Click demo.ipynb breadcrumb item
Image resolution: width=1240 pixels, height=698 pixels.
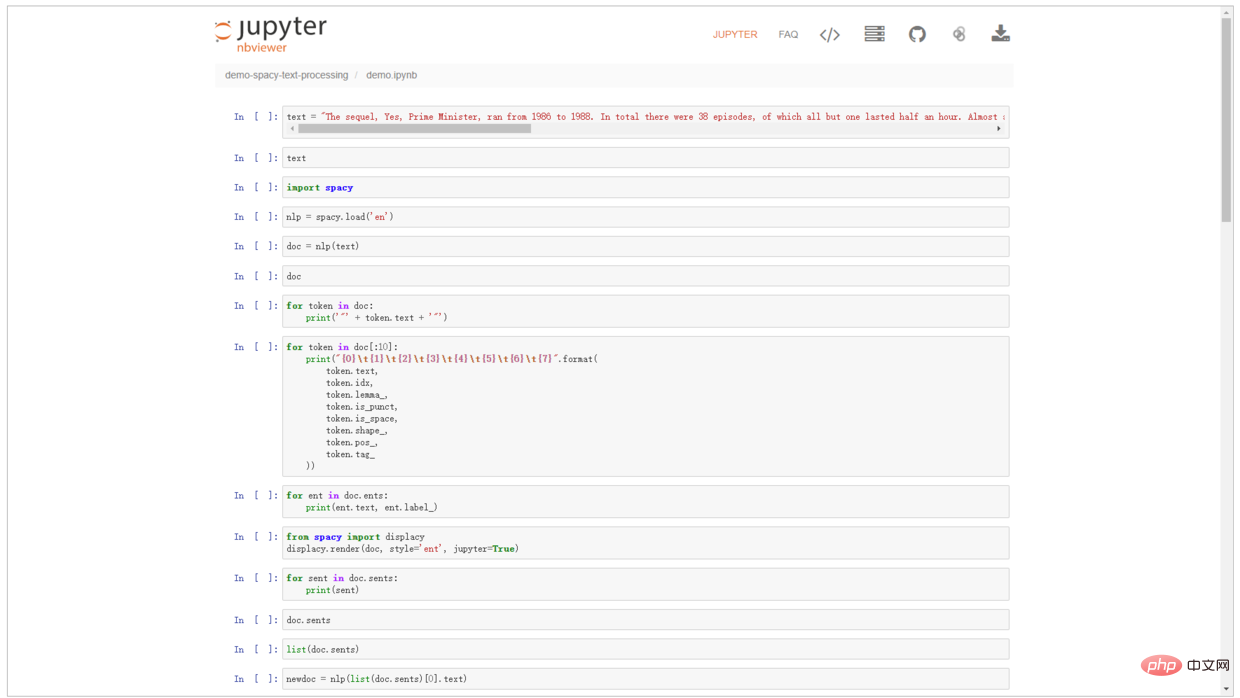(x=391, y=75)
